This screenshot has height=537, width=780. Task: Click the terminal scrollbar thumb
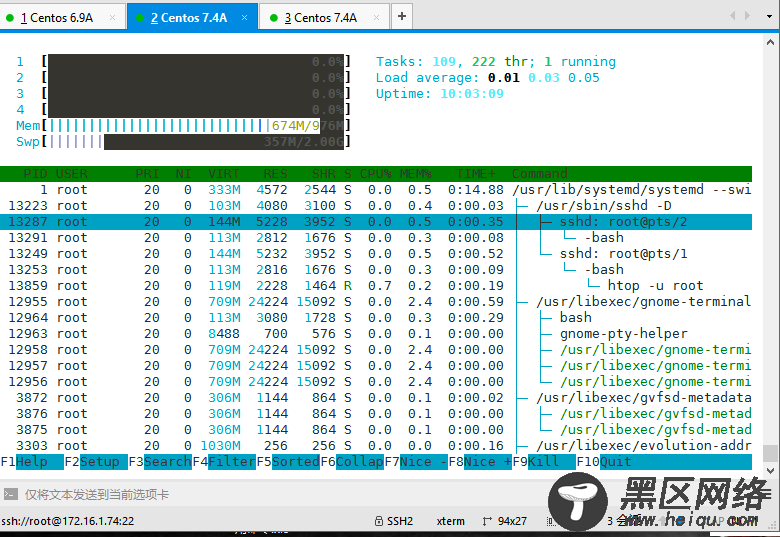[x=771, y=453]
